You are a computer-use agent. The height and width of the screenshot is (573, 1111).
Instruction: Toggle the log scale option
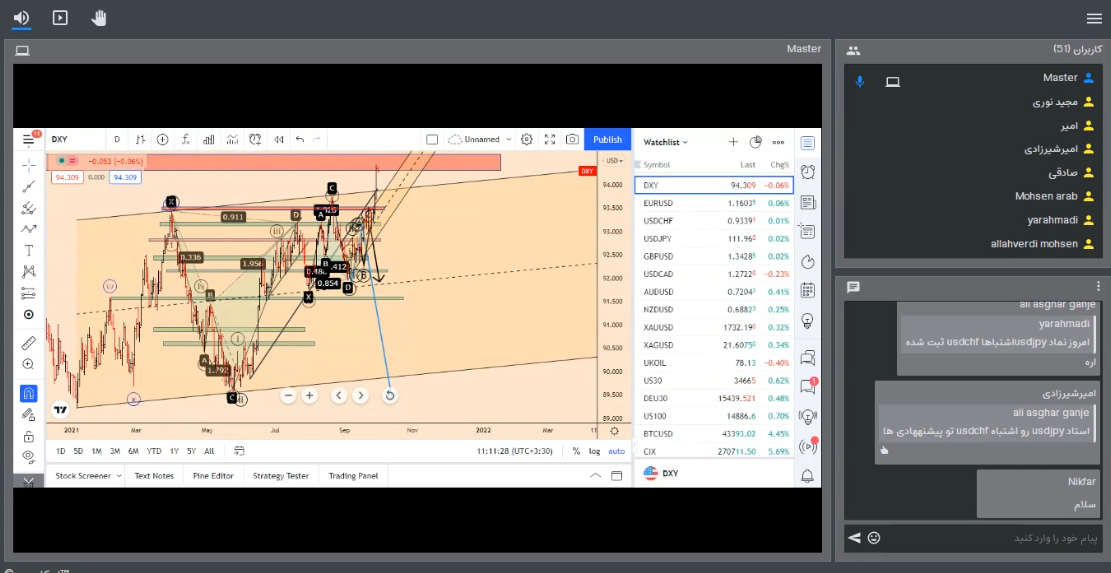tap(595, 451)
